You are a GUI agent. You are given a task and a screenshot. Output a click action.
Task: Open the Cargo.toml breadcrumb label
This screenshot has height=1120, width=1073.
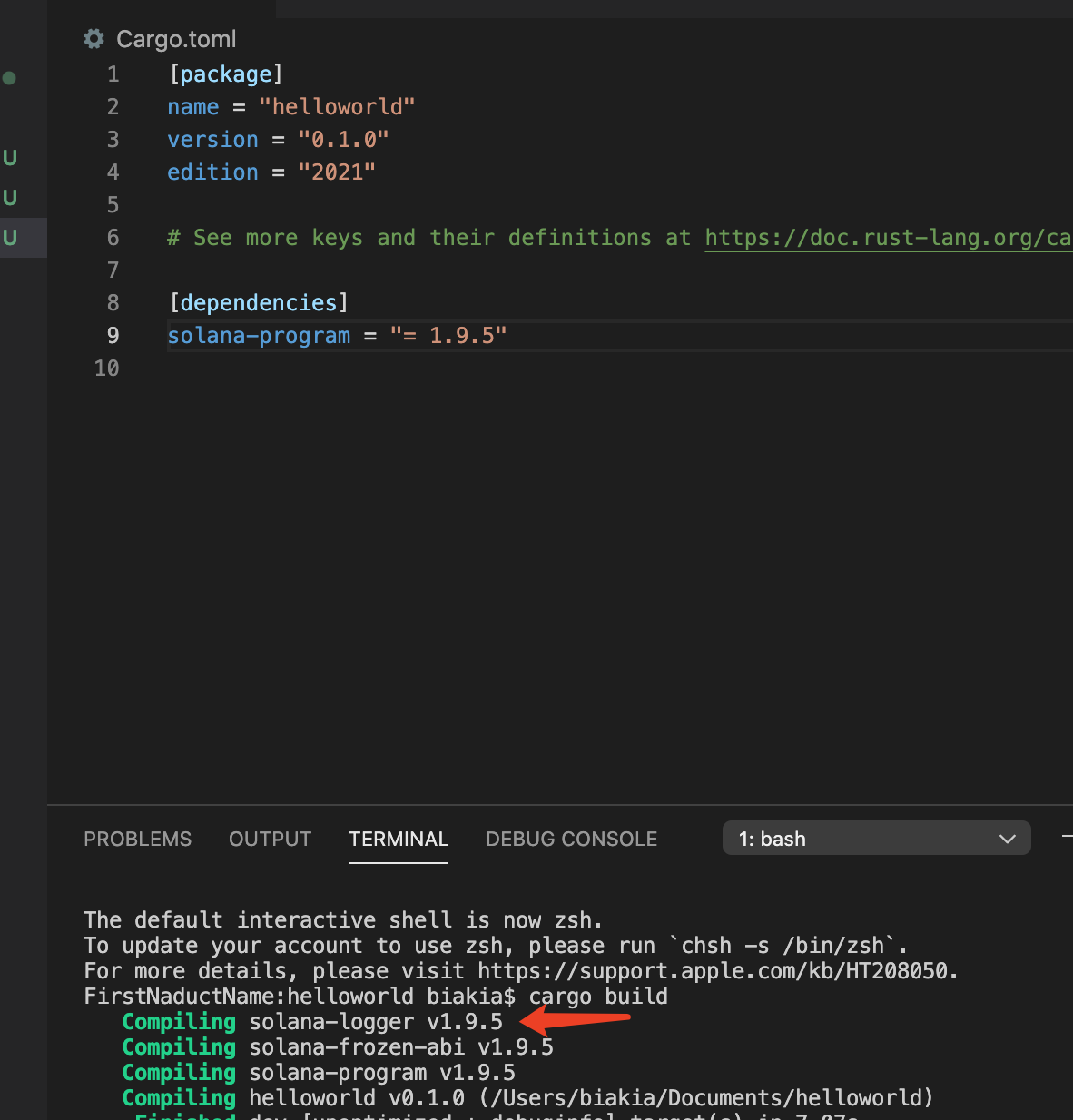click(x=176, y=39)
